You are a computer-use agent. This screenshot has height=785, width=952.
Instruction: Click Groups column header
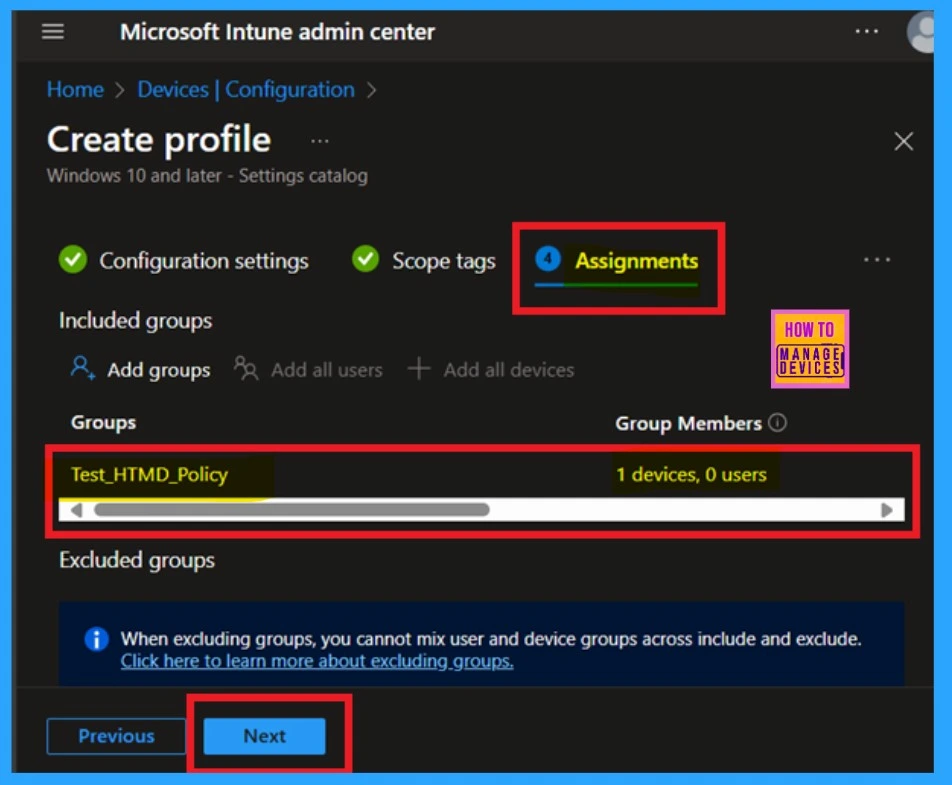(x=103, y=423)
